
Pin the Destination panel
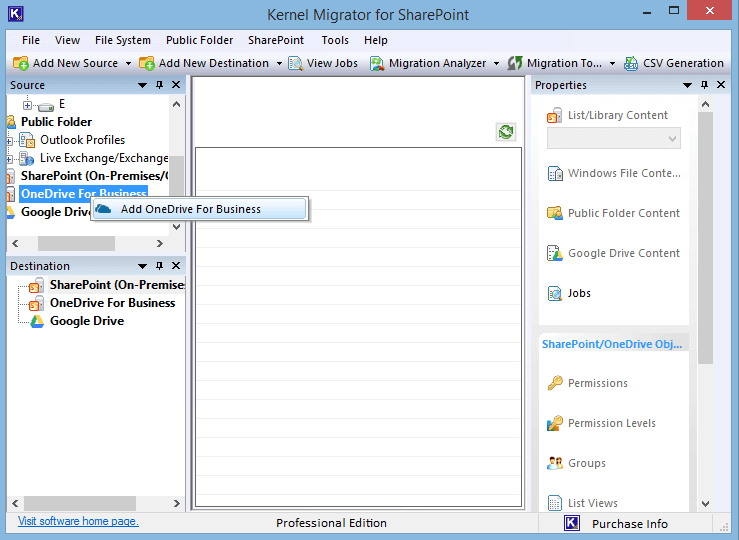coord(159,266)
